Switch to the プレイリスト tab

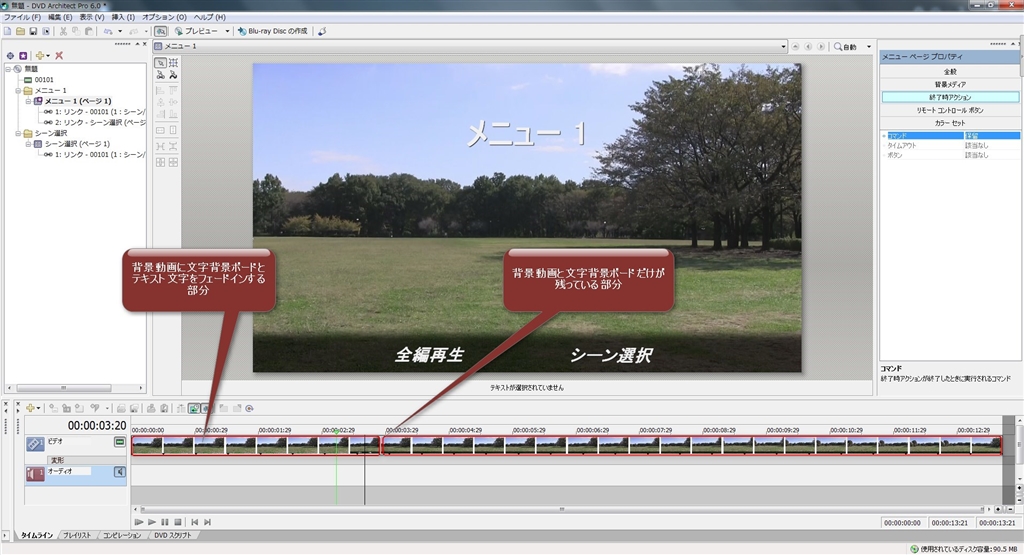77,535
